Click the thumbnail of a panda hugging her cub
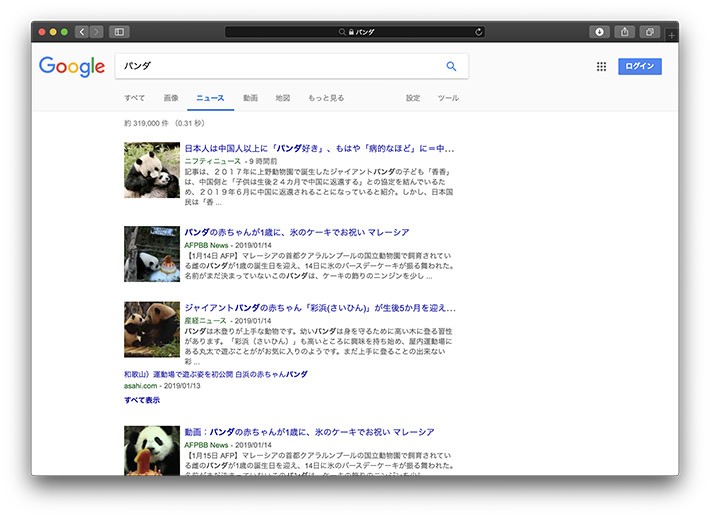 [x=152, y=170]
